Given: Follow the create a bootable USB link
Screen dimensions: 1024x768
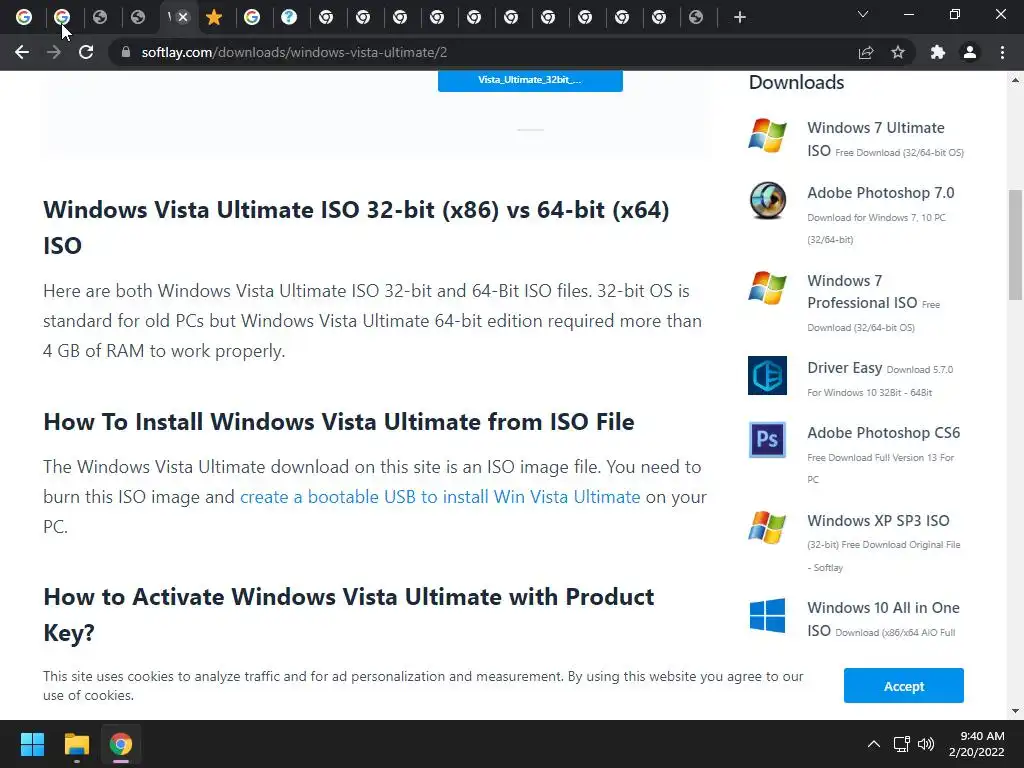Looking at the screenshot, I should 440,497.
